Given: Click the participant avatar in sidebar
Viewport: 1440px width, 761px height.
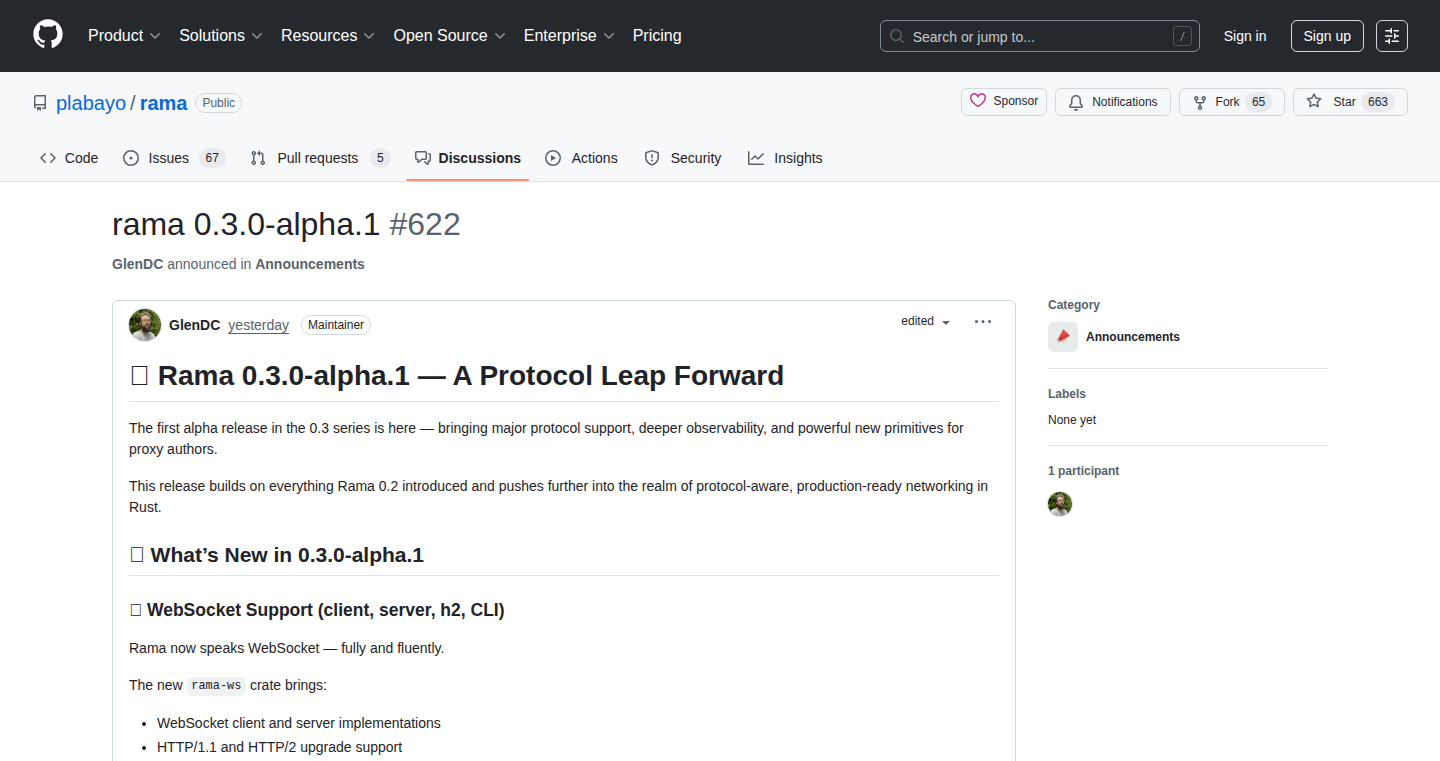Looking at the screenshot, I should [1060, 504].
